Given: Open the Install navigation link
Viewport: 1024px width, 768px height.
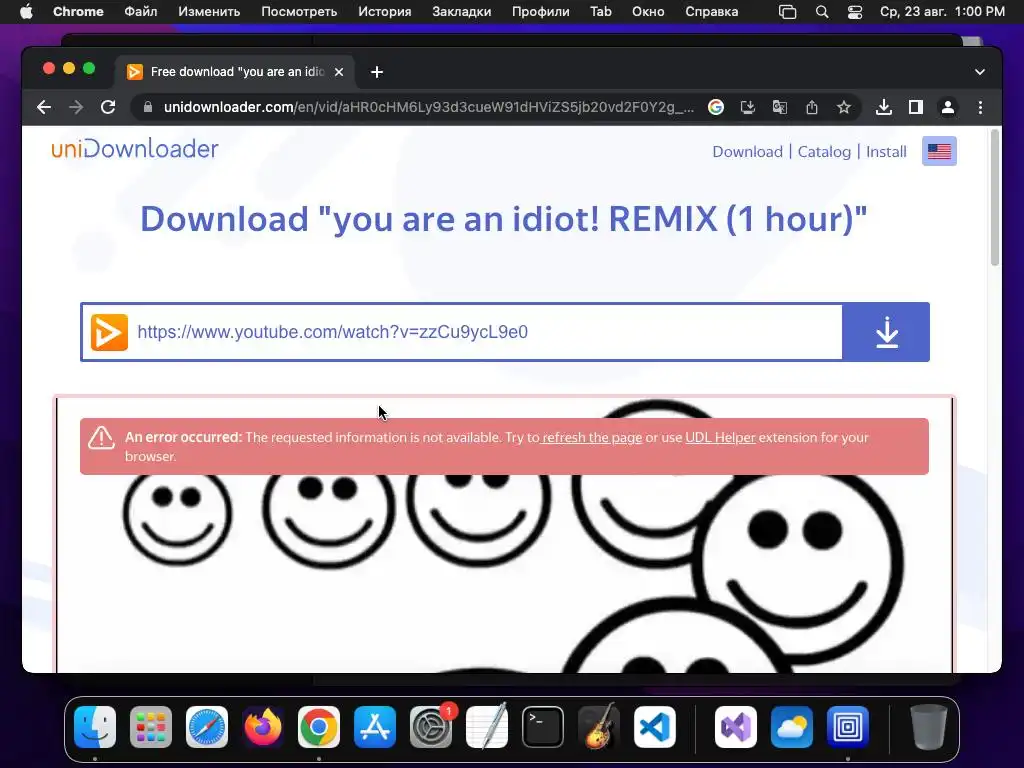Looking at the screenshot, I should tap(886, 152).
